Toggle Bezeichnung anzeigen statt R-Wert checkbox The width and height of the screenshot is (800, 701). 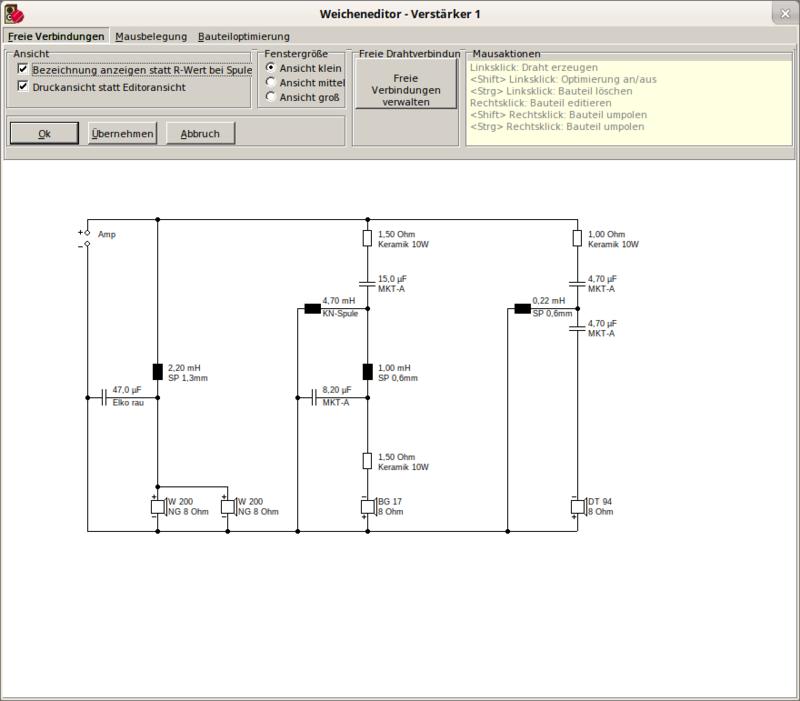click(x=23, y=70)
